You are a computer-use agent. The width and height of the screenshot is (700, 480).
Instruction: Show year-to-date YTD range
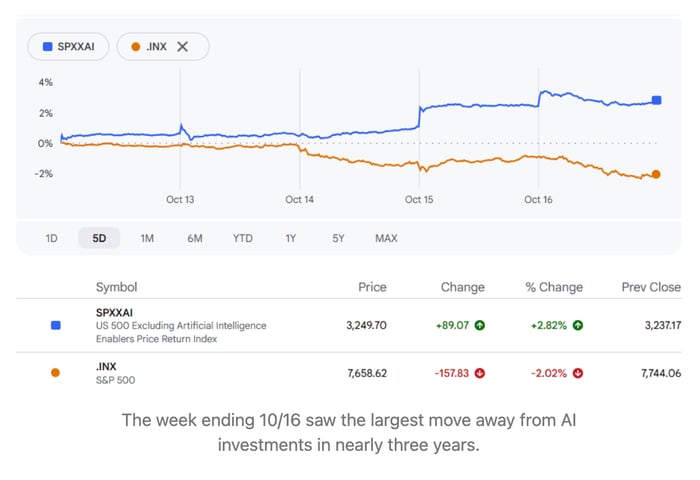(x=242, y=238)
